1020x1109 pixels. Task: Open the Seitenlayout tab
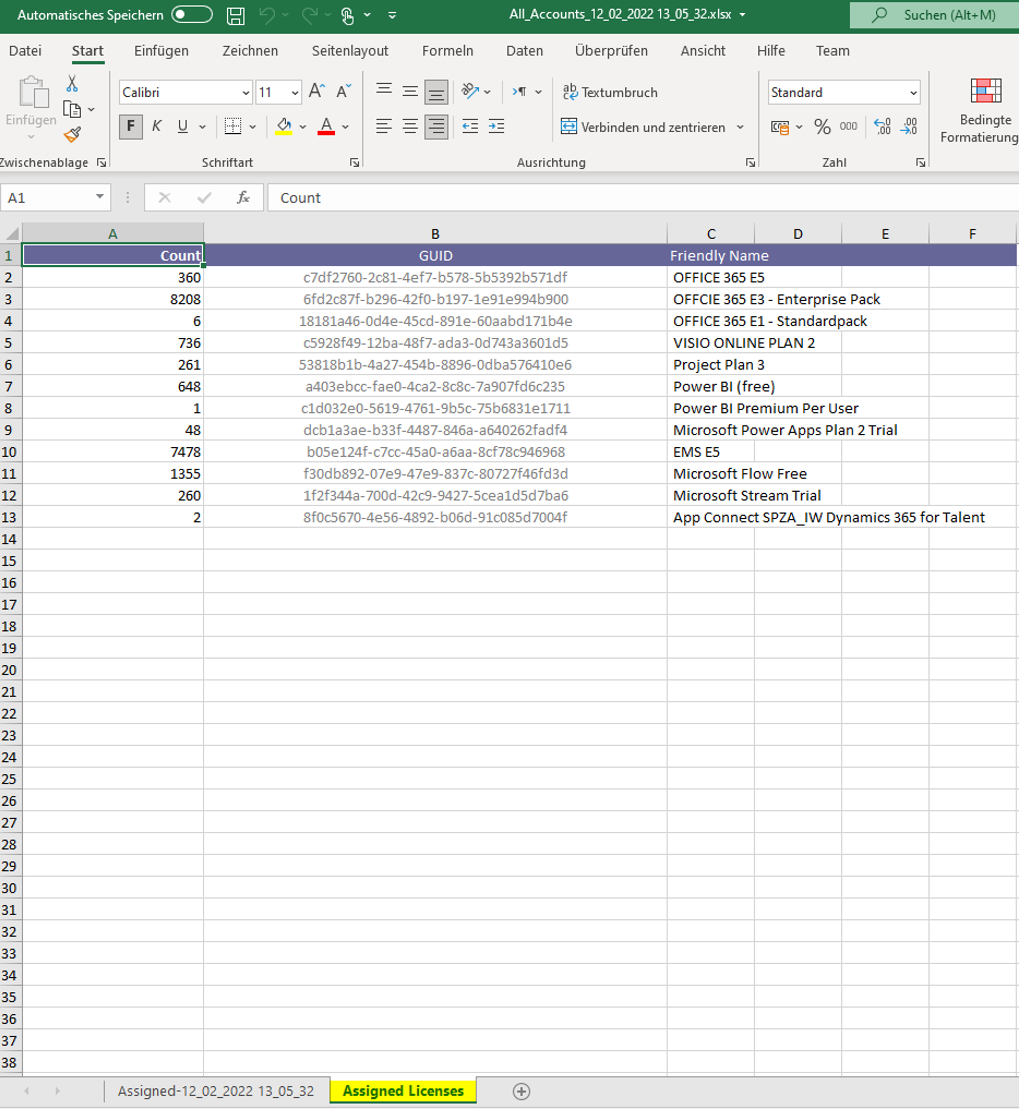[350, 51]
